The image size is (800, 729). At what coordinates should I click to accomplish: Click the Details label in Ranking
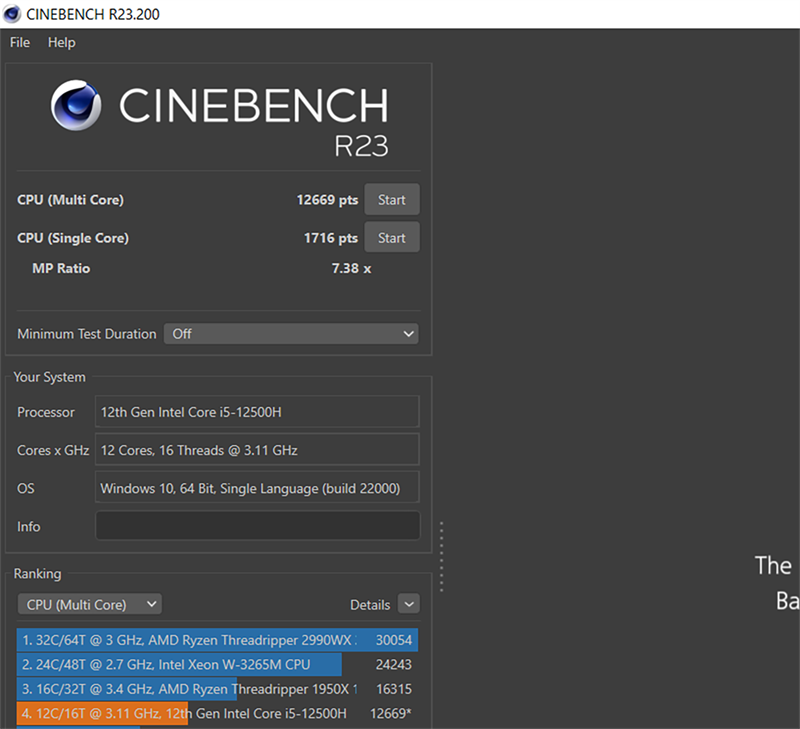[370, 605]
